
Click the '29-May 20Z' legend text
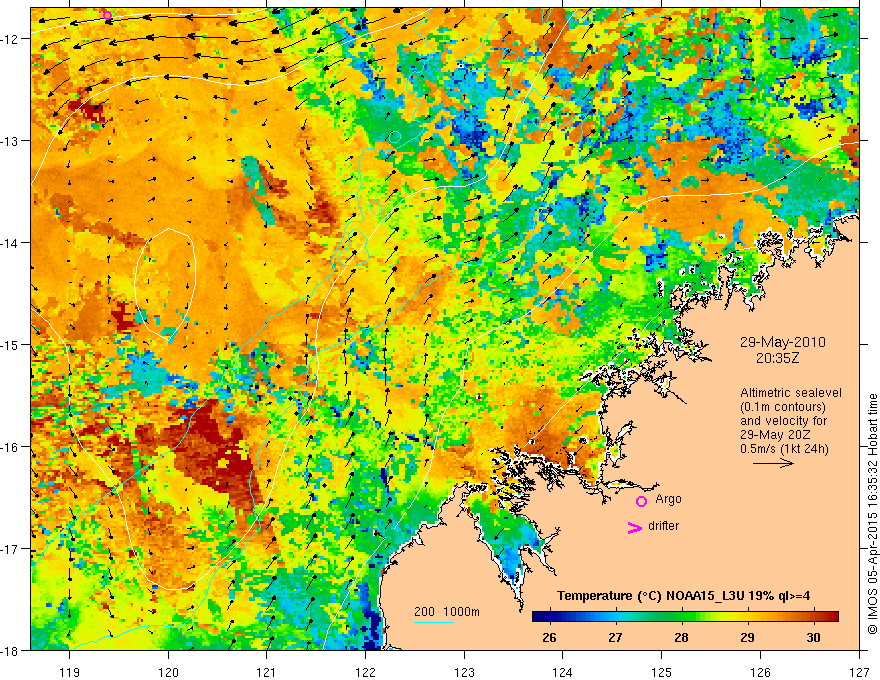coord(775,435)
